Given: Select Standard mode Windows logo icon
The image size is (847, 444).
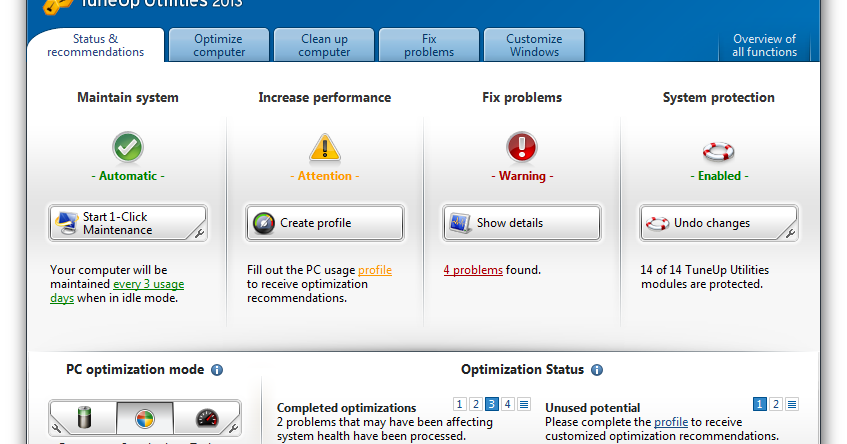Looking at the screenshot, I should tap(145, 418).
